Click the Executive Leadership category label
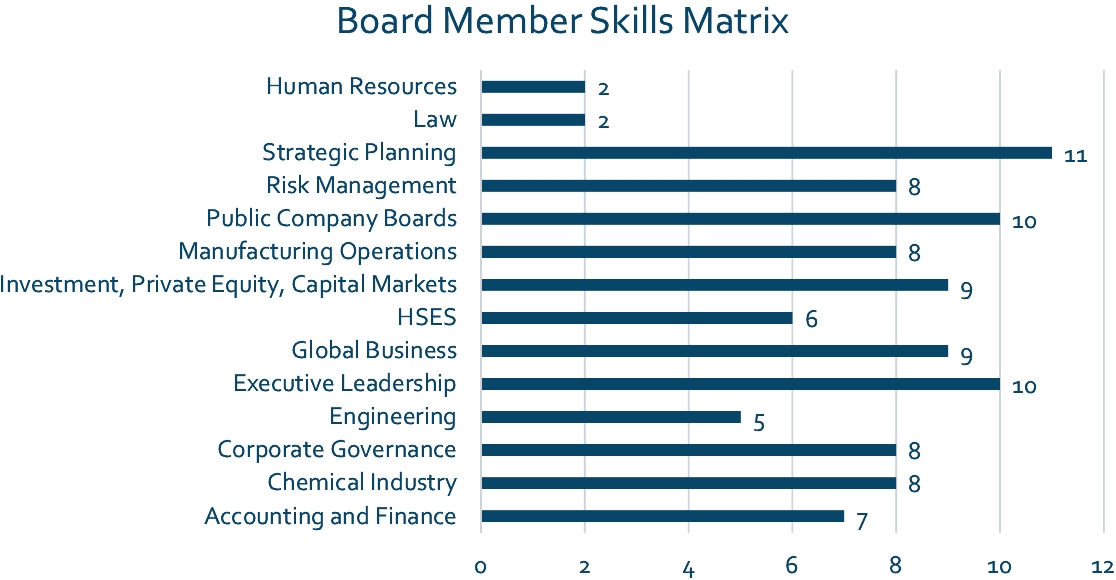This screenshot has height=580, width=1116. click(344, 384)
